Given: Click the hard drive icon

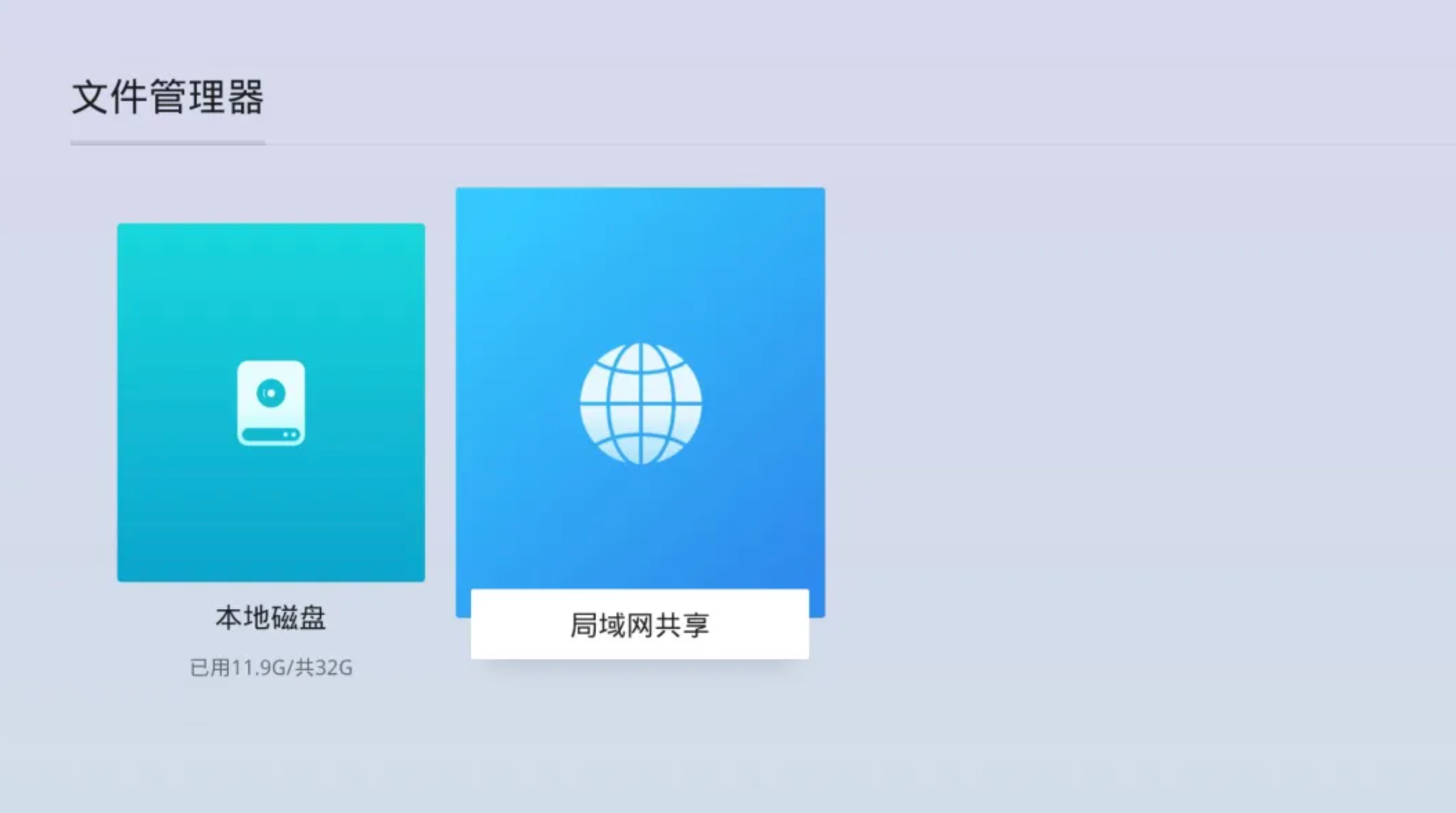Looking at the screenshot, I should tap(271, 403).
